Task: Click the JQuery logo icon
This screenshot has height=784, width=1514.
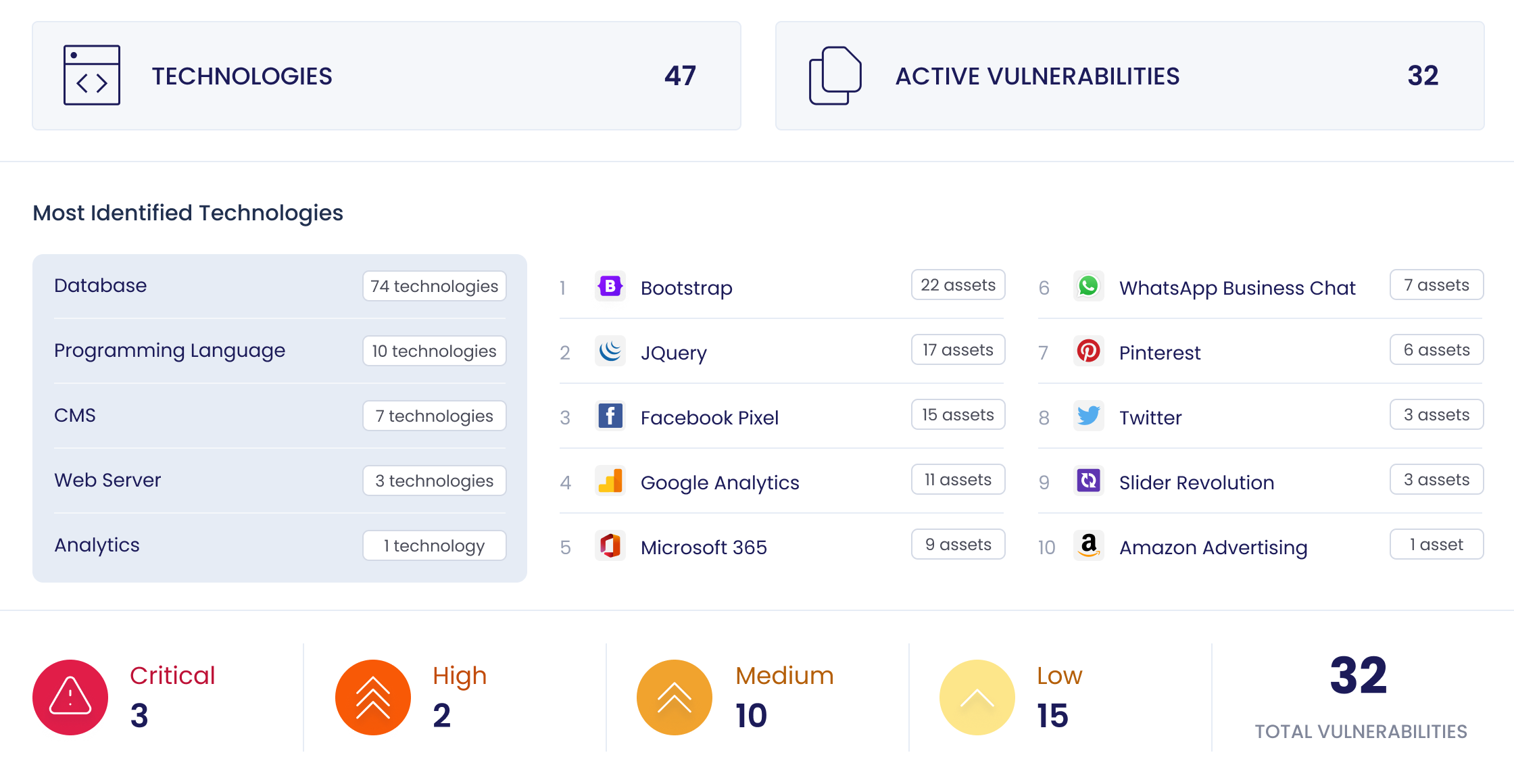Action: pyautogui.click(x=610, y=351)
